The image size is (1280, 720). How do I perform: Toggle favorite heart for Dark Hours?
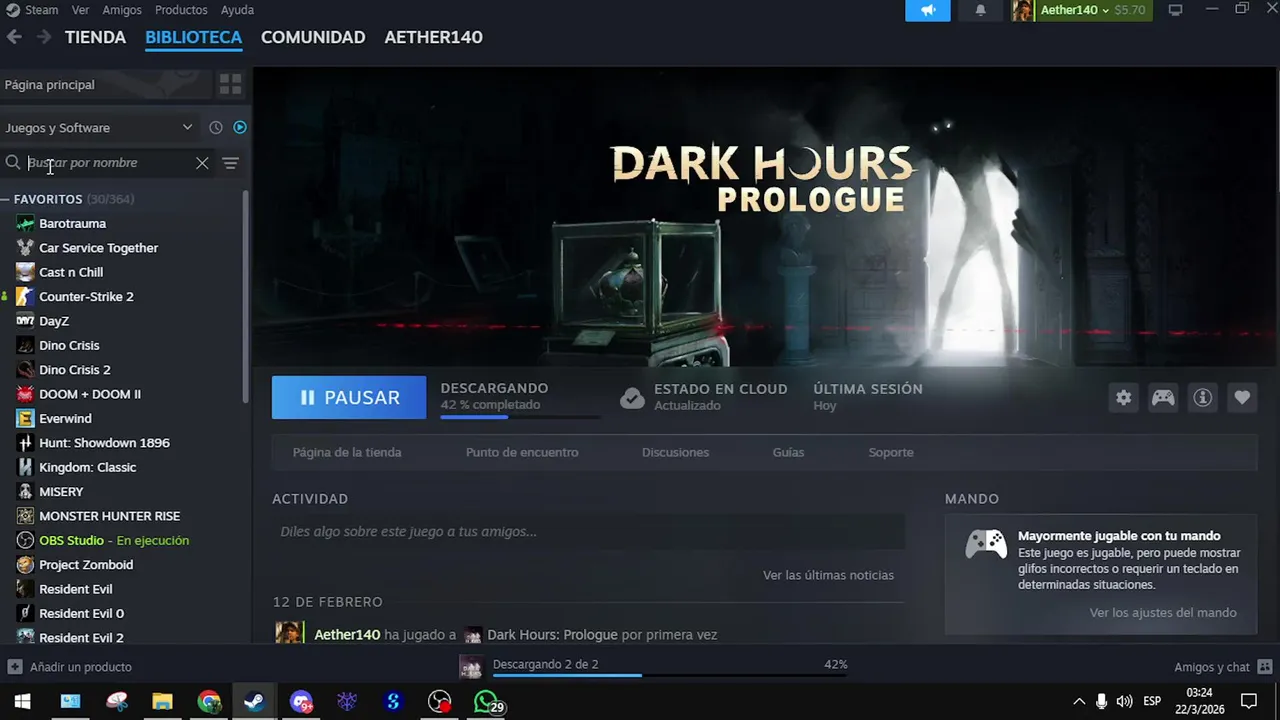pyautogui.click(x=1242, y=398)
